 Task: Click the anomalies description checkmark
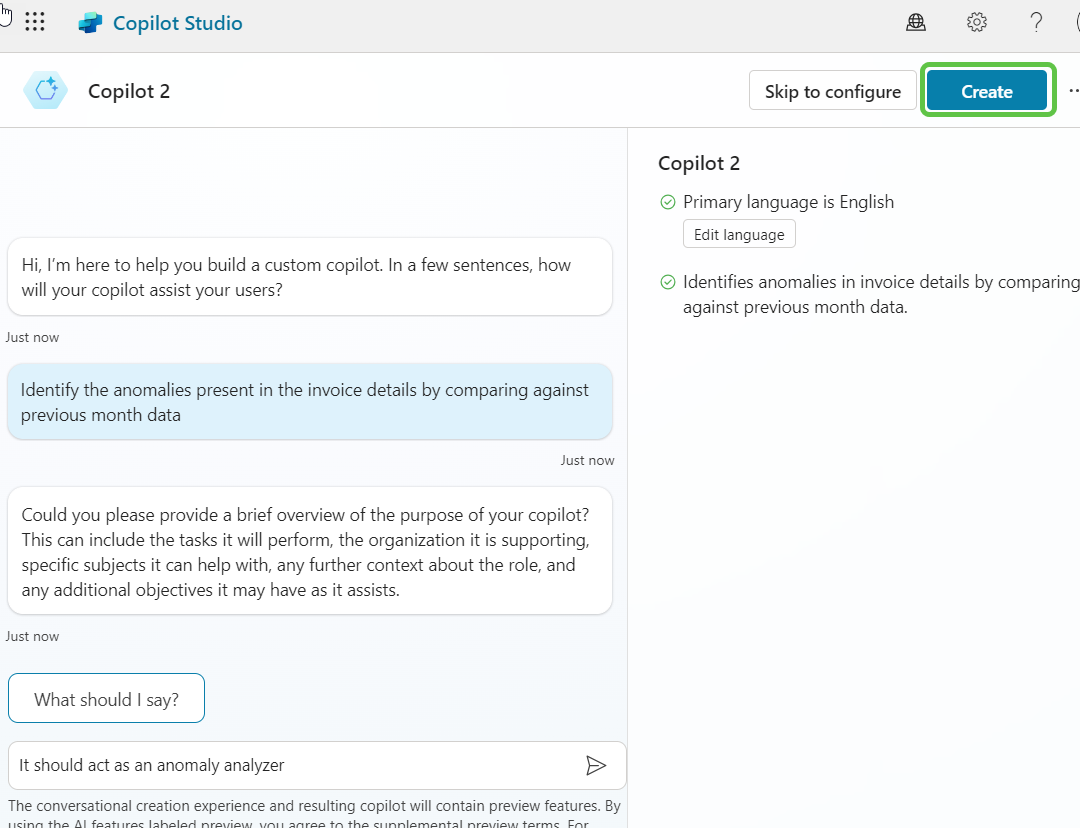[x=667, y=282]
